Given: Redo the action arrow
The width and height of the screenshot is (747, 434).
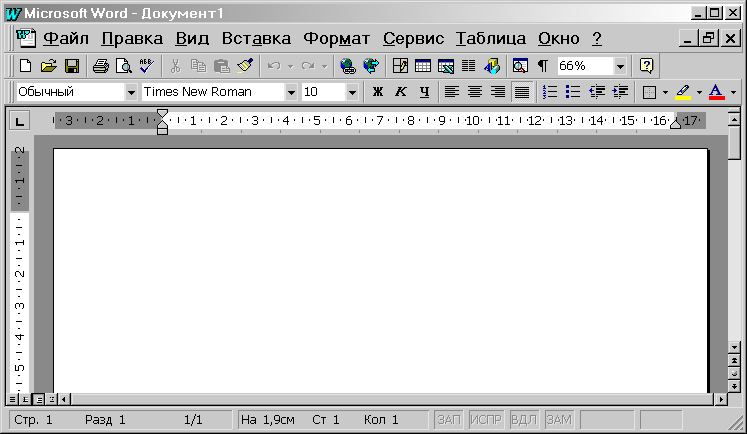Looking at the screenshot, I should (x=308, y=66).
